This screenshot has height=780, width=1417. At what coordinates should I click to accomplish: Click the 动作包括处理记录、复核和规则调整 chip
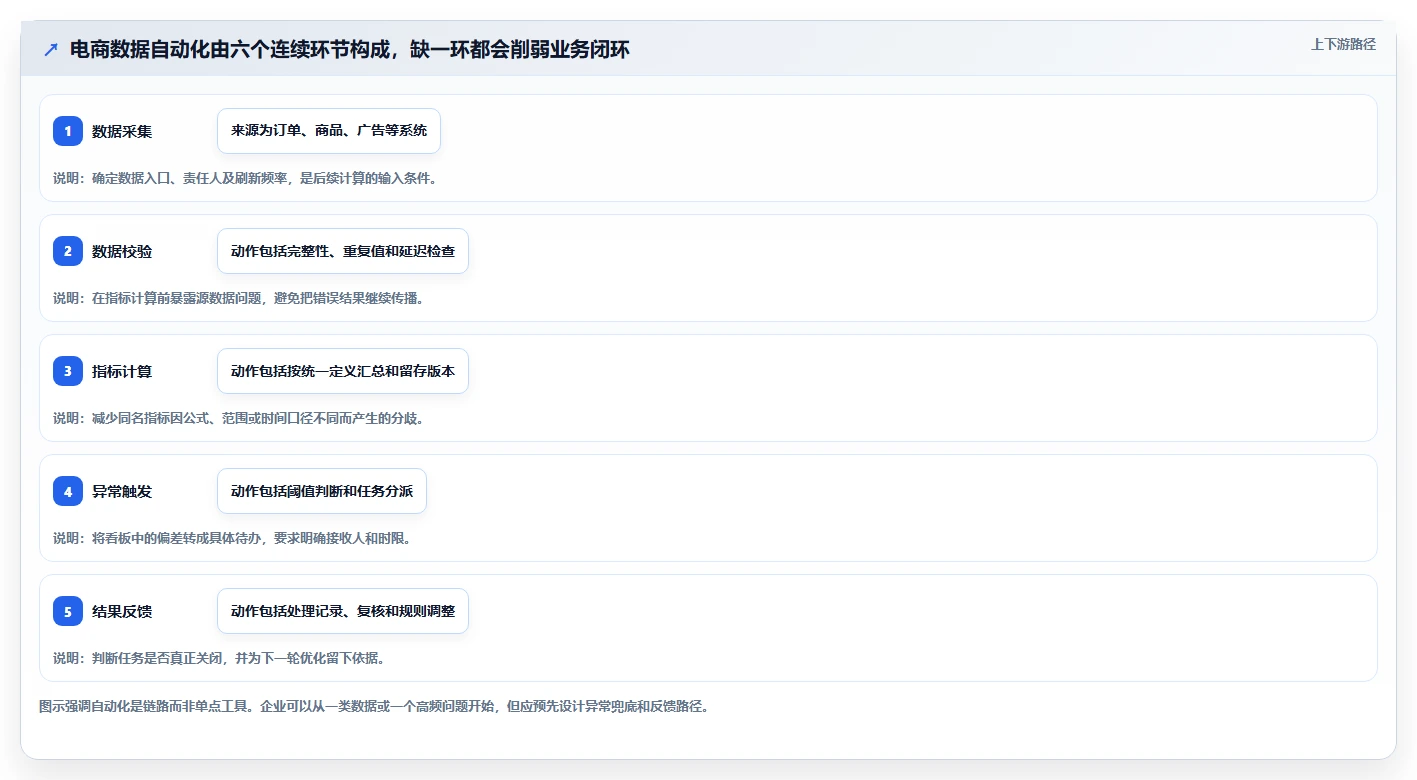[343, 611]
